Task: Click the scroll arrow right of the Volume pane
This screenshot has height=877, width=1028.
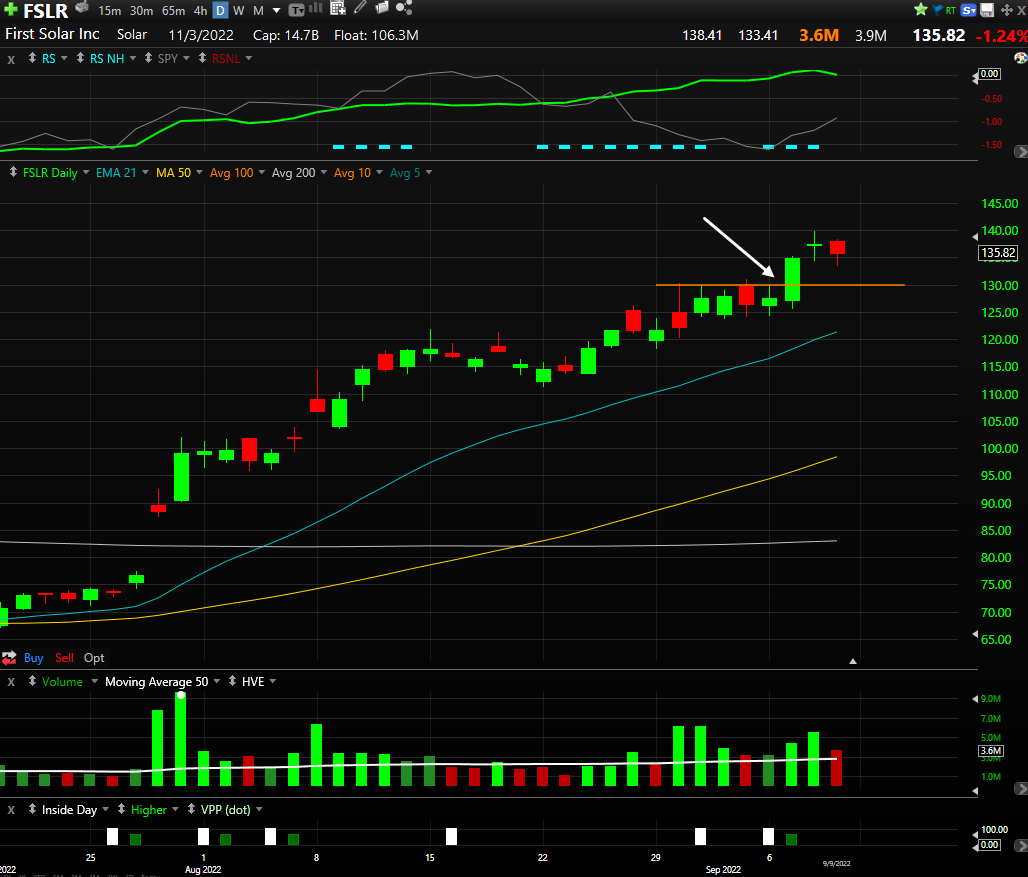Action: click(1021, 789)
